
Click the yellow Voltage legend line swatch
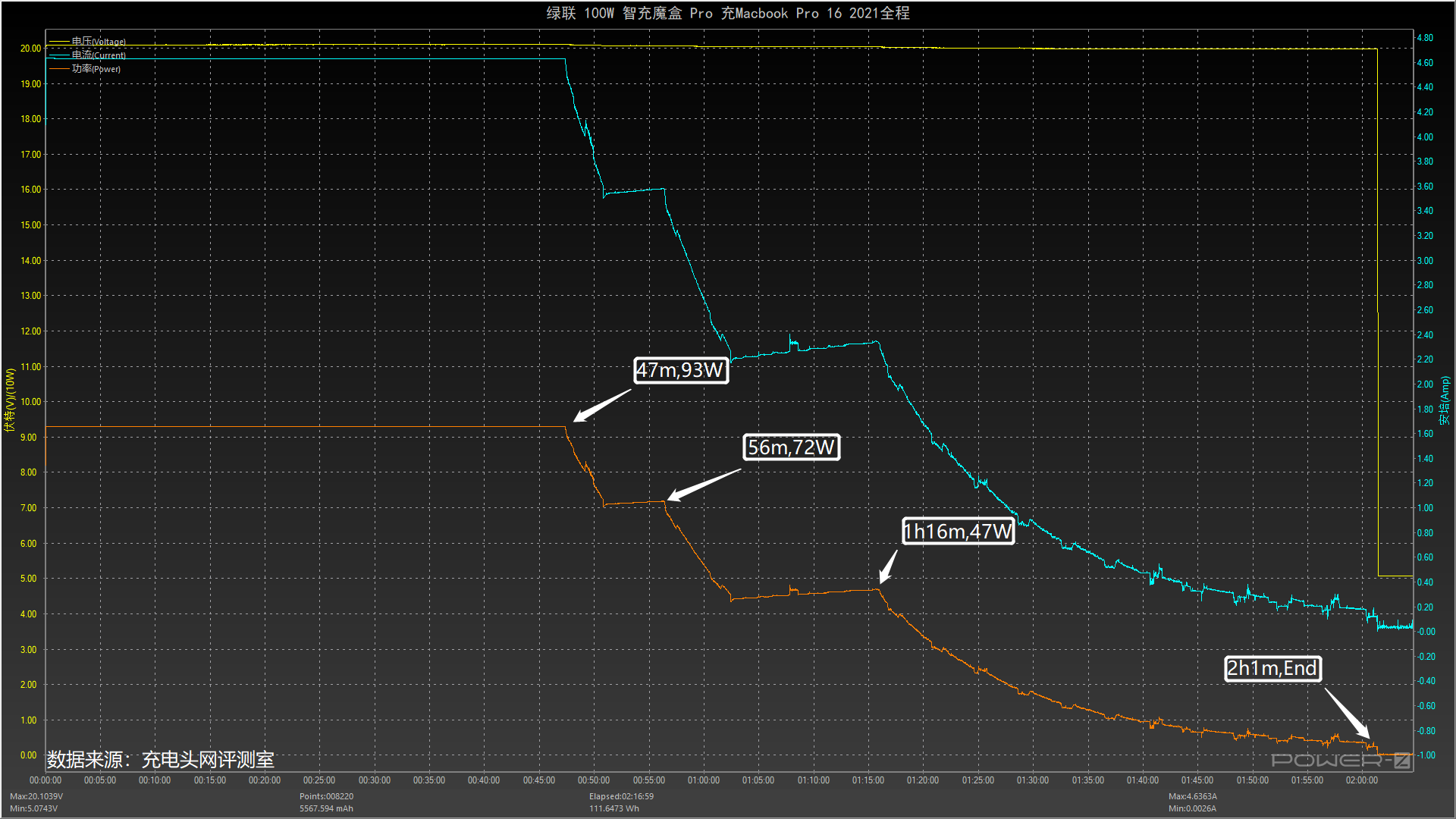59,42
